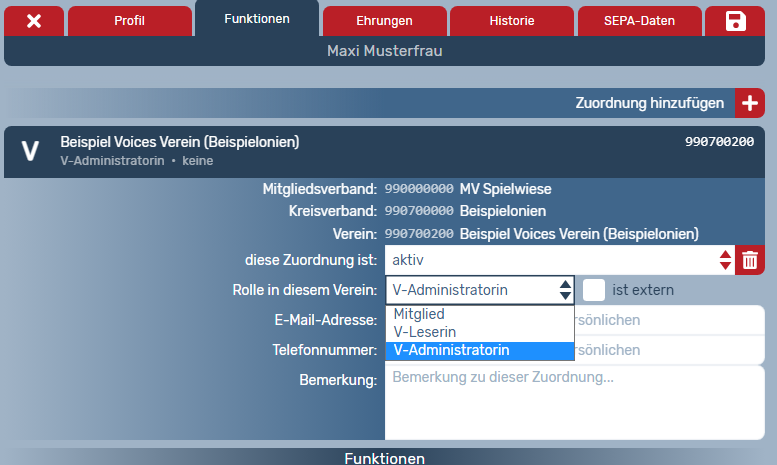Open the Ehrungen tab

click(383, 21)
